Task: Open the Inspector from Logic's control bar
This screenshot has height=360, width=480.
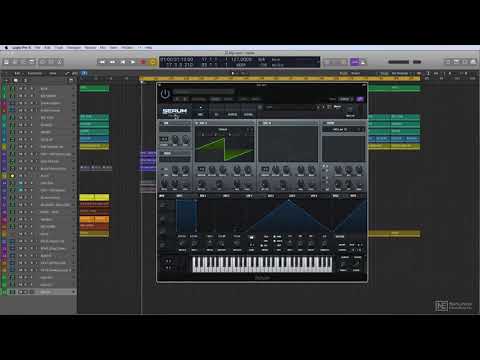Action: (x=15, y=62)
